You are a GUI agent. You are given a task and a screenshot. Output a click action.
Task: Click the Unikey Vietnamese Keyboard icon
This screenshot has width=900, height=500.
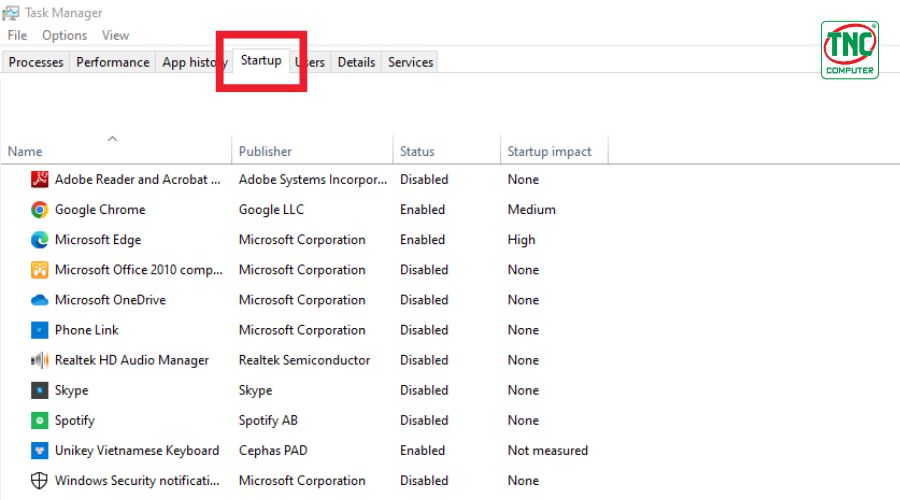[x=39, y=451]
